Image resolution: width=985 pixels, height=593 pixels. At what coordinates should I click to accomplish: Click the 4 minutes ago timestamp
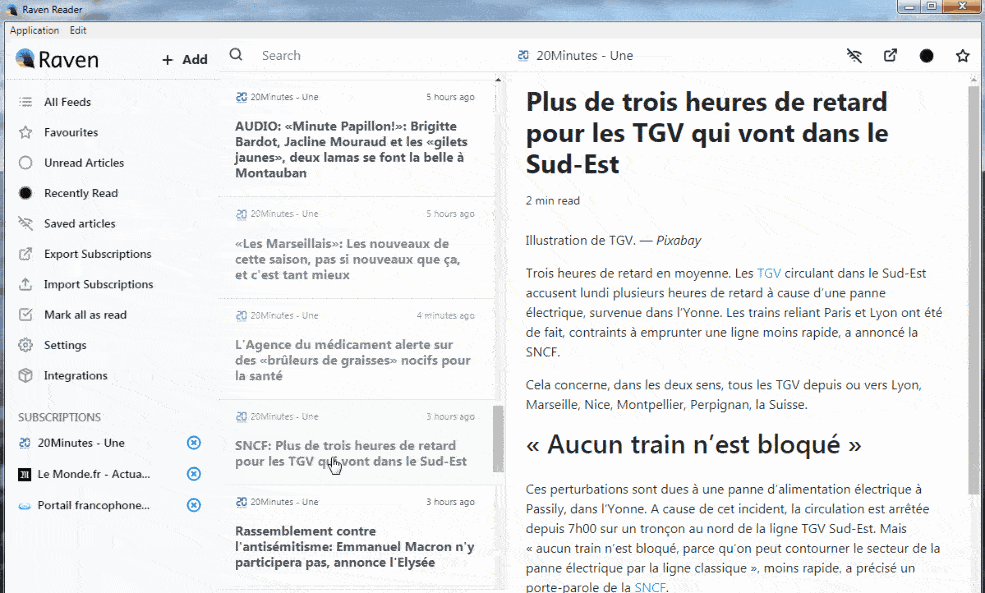[445, 315]
